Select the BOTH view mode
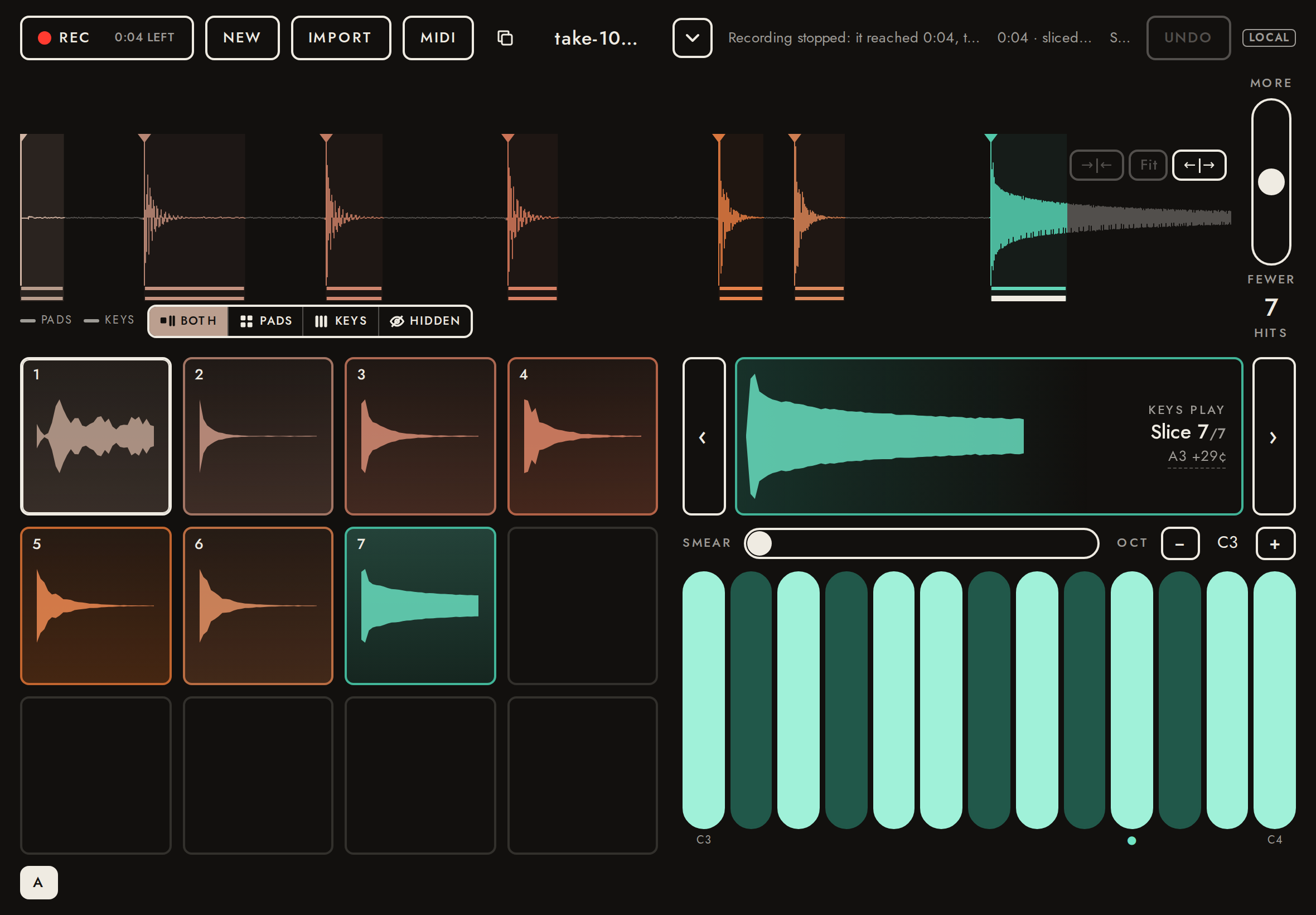This screenshot has height=915, width=1316. (188, 321)
